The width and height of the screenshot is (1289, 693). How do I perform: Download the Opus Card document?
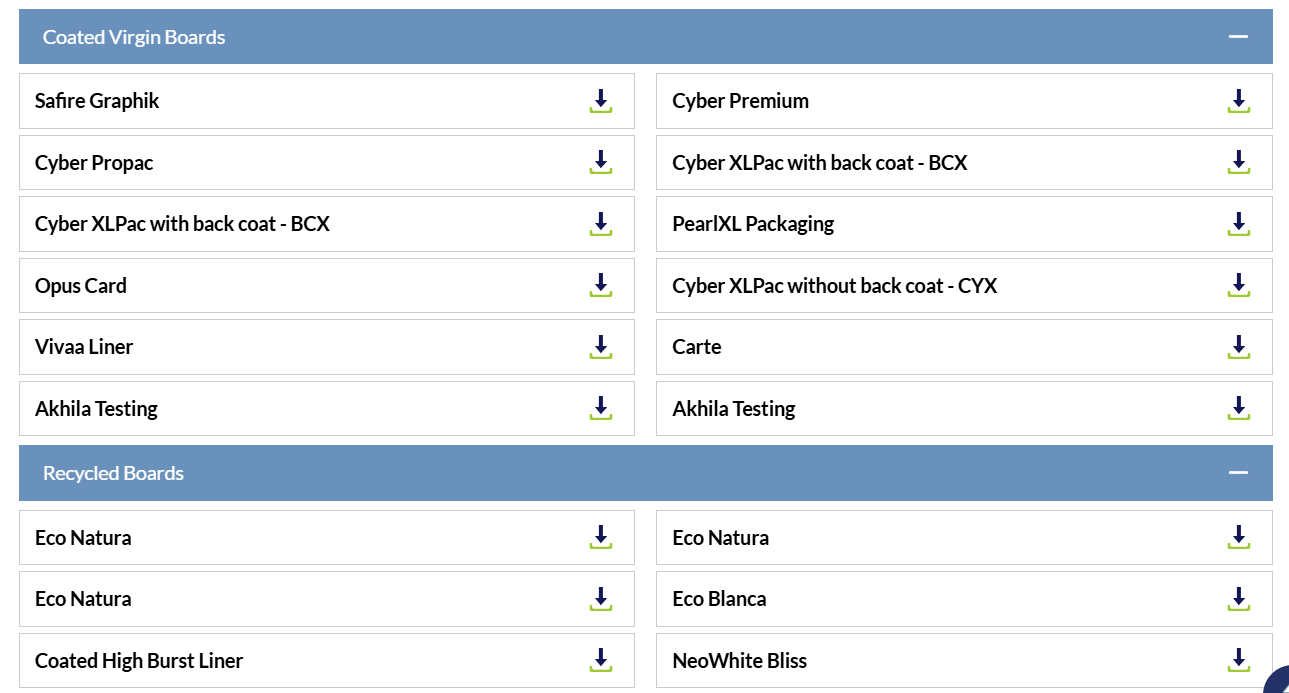coord(600,286)
